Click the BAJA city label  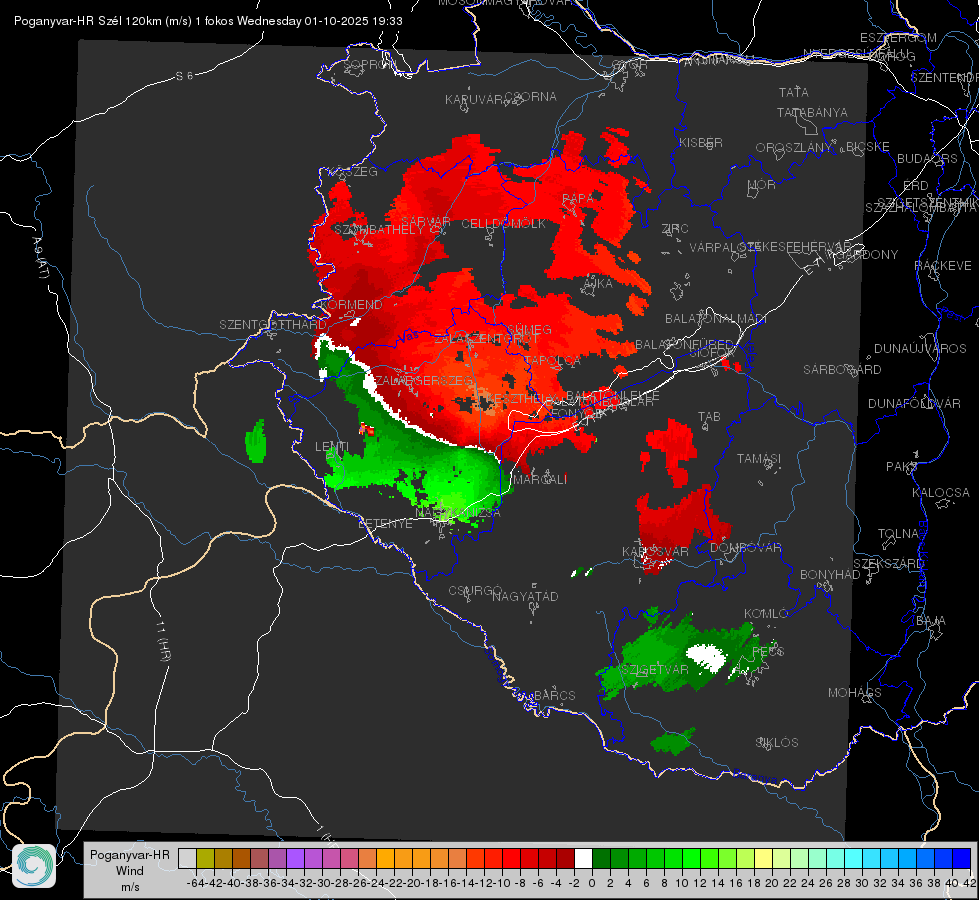[x=931, y=621]
